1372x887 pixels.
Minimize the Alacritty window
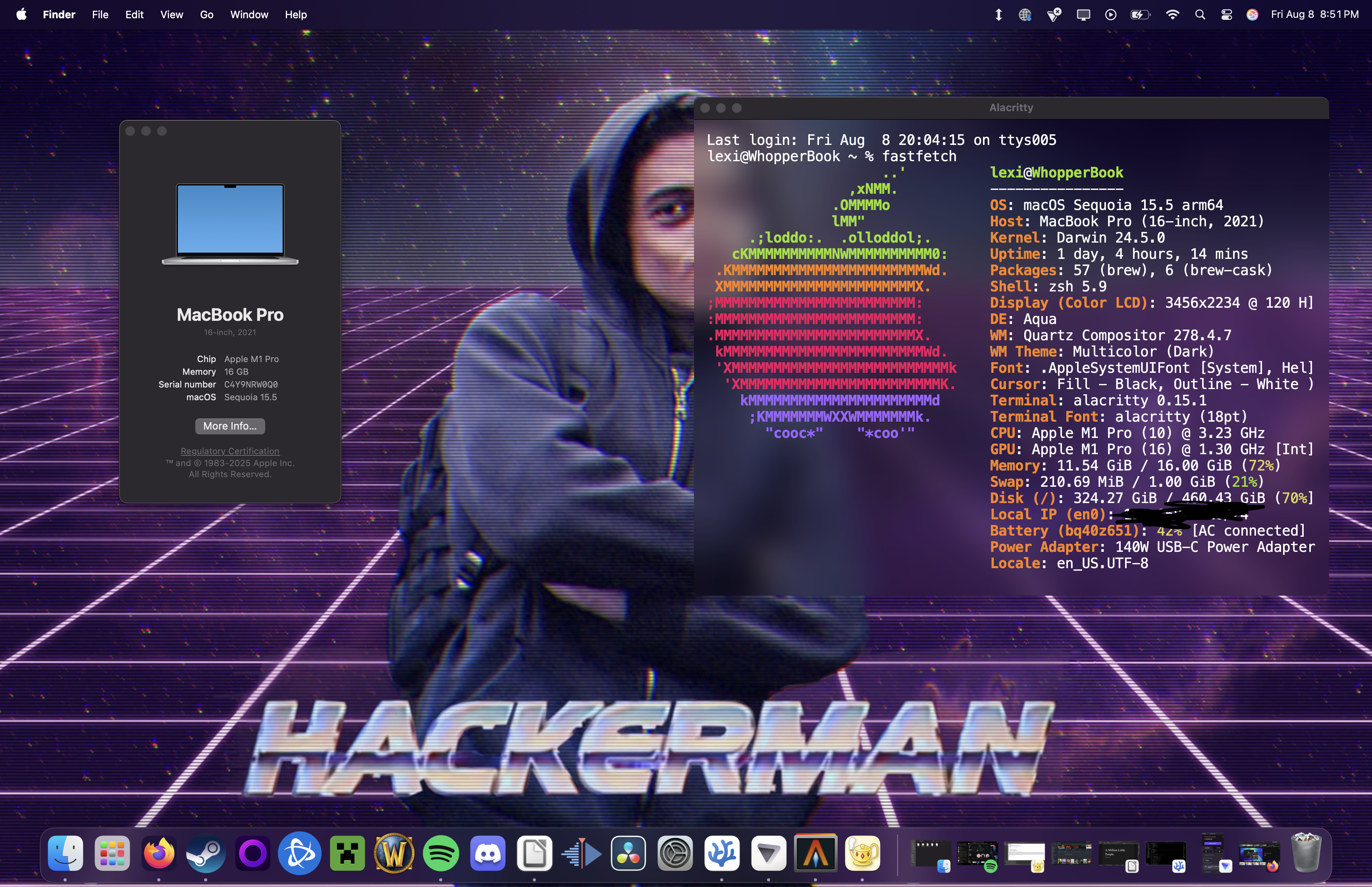coord(720,108)
